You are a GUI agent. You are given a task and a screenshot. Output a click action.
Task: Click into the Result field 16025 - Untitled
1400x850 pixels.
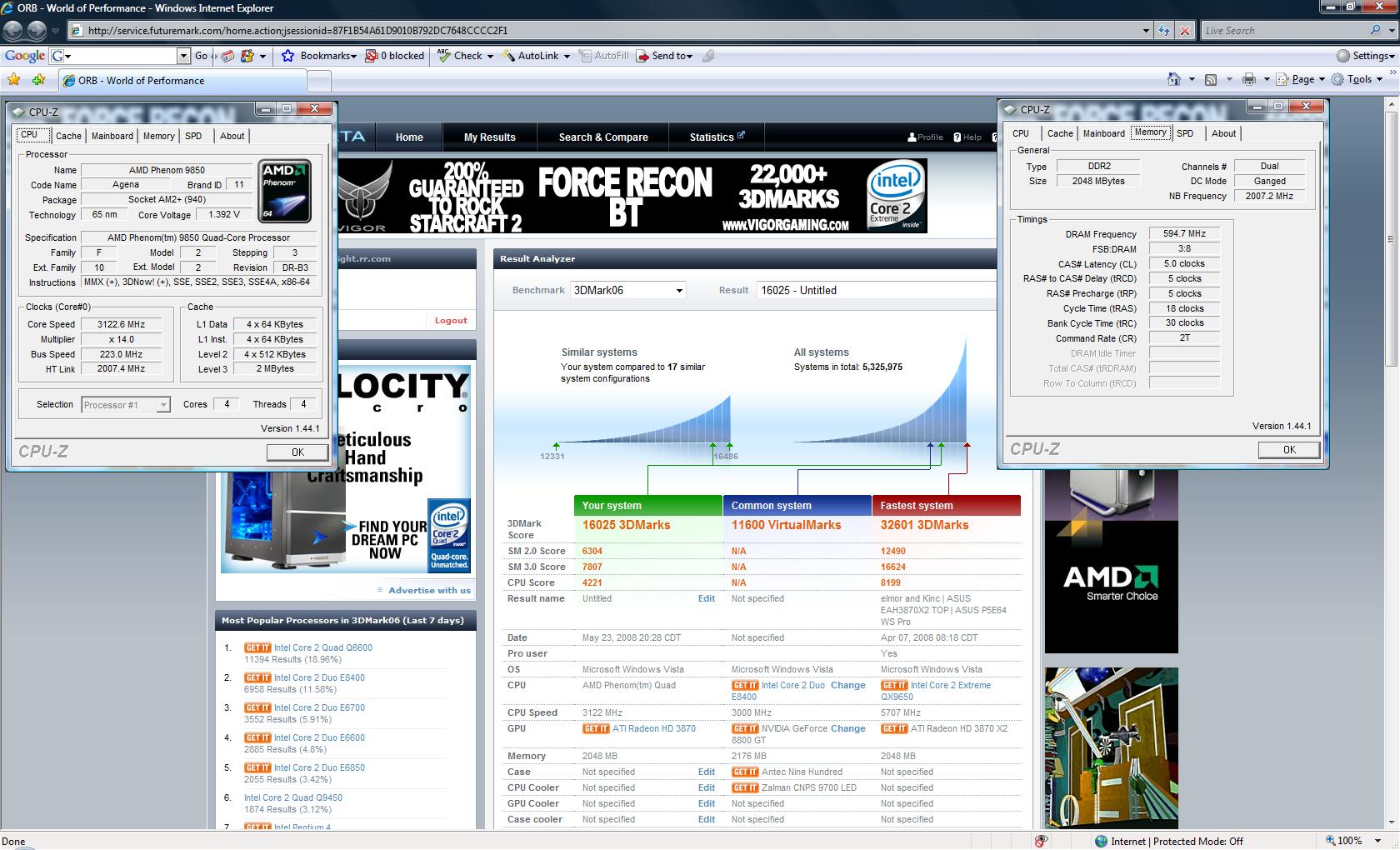pos(876,290)
